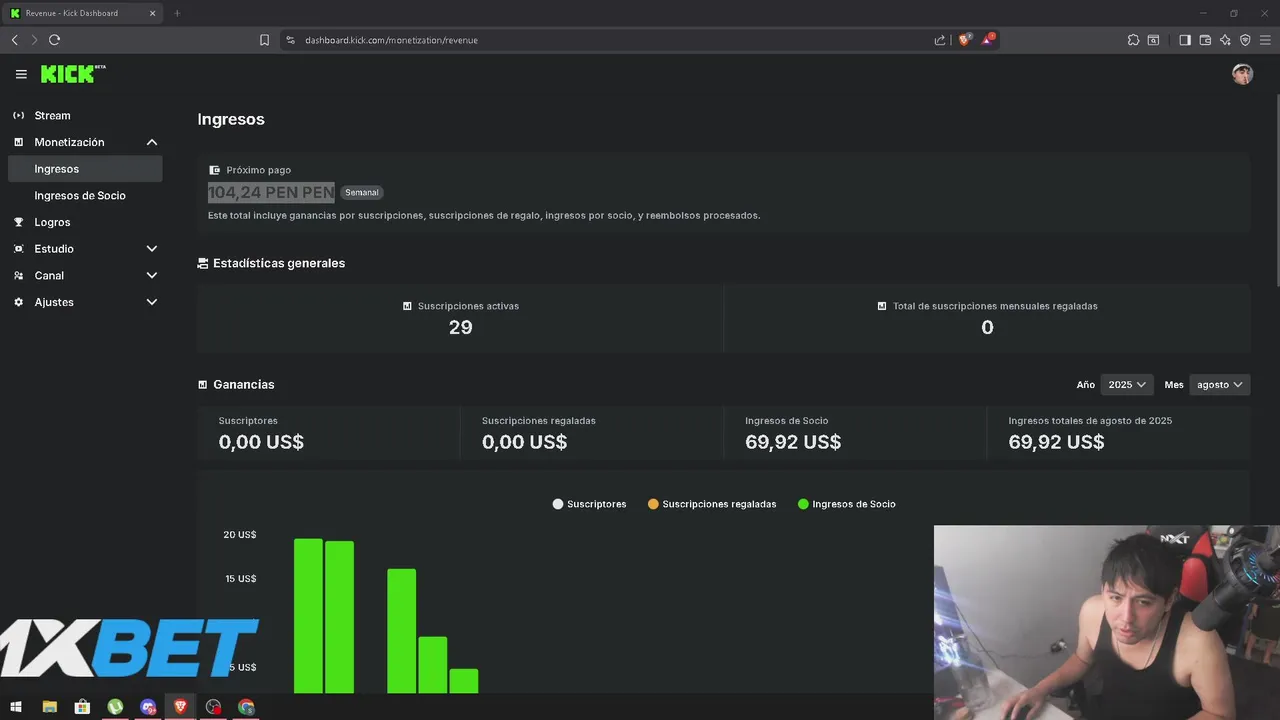Select the Revenue - Kick Dashboard tab
This screenshot has height=720, width=1280.
(84, 13)
